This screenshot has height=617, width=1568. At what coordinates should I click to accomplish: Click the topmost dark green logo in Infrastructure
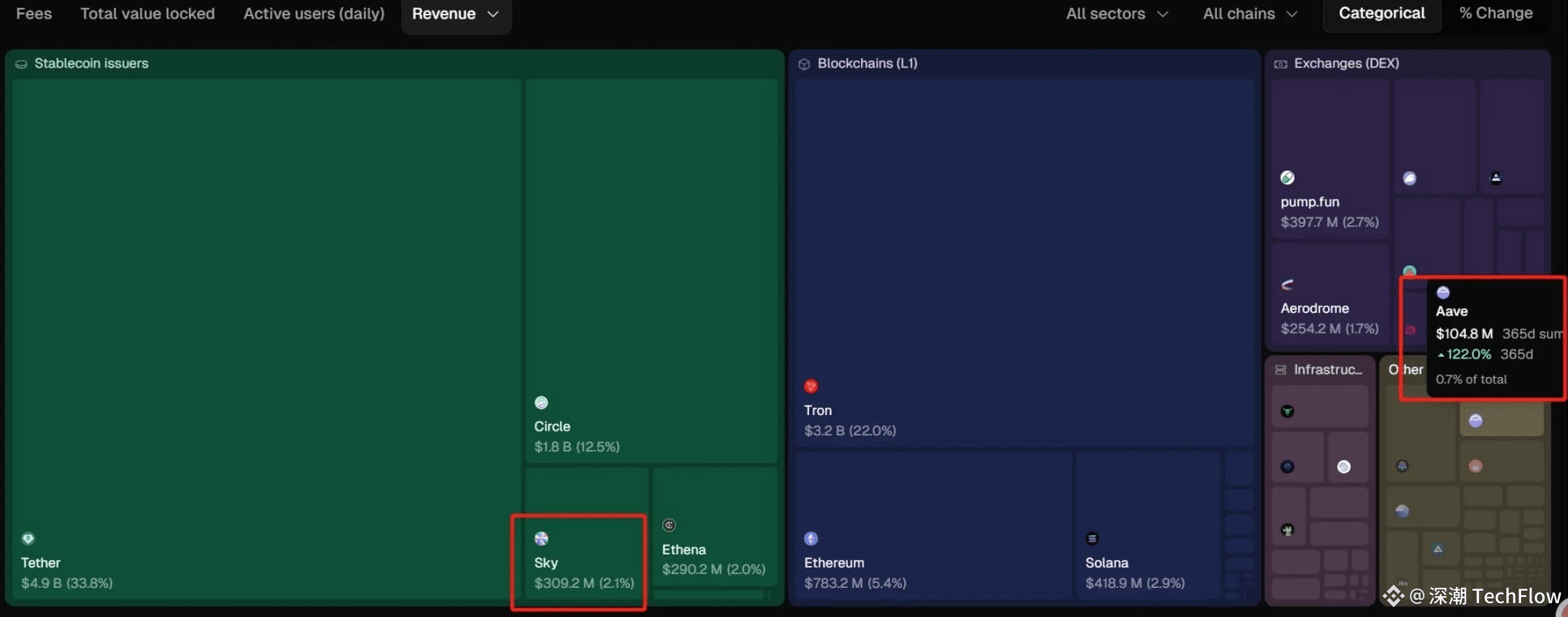1287,412
